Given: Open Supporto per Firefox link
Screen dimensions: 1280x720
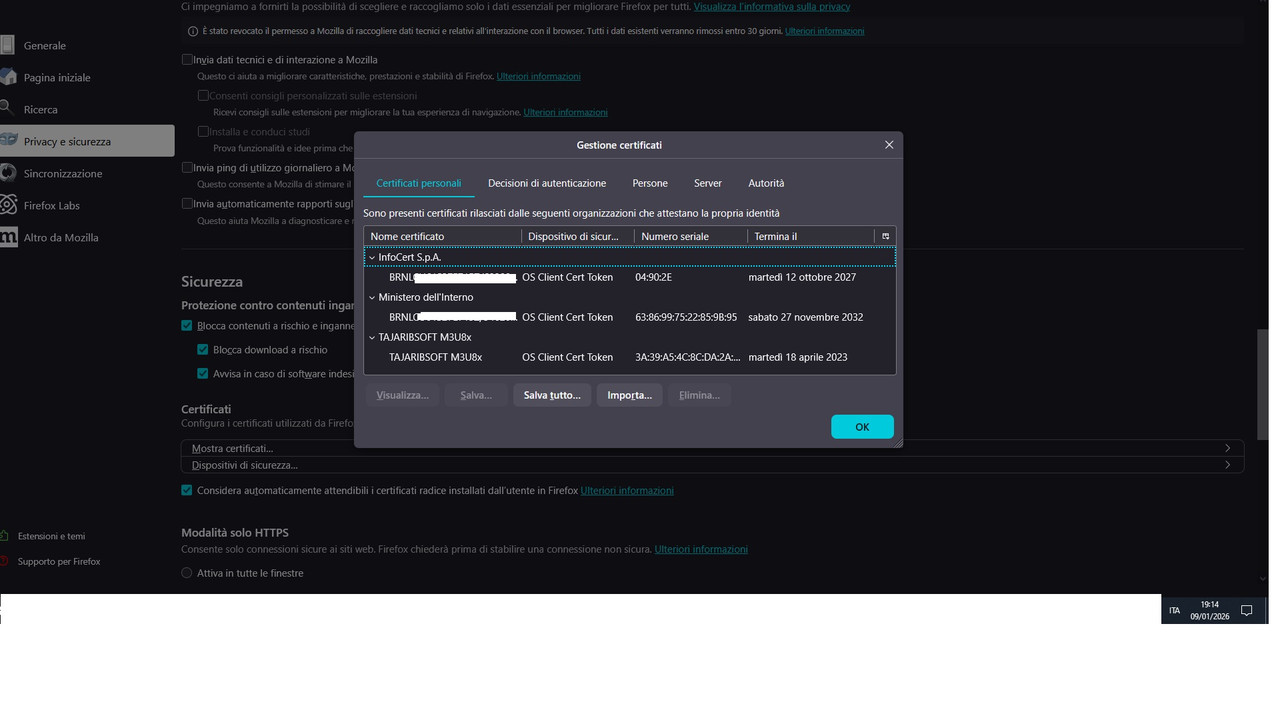Looking at the screenshot, I should coord(59,561).
